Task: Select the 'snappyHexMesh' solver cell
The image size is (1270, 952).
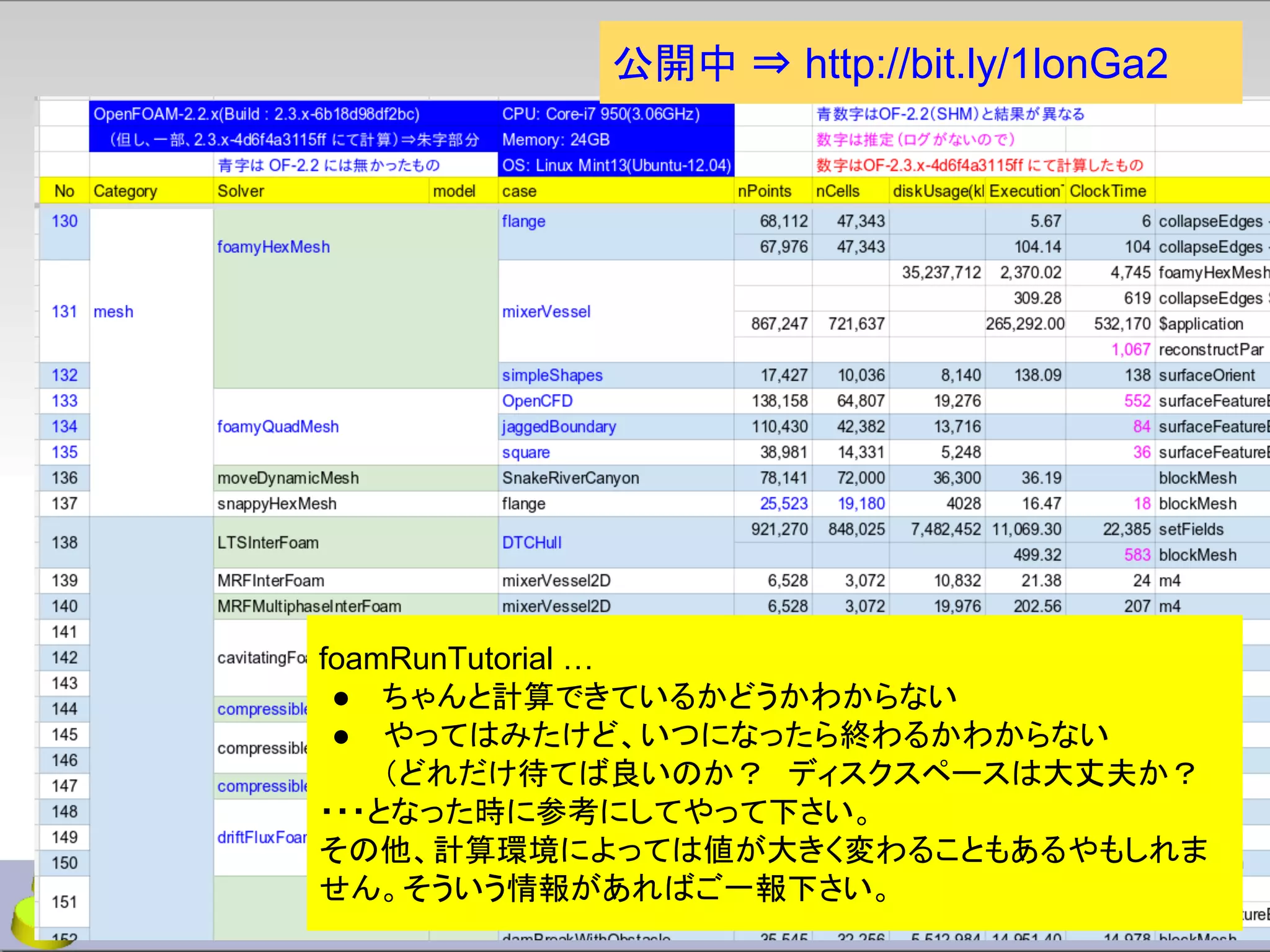Action: click(x=355, y=504)
